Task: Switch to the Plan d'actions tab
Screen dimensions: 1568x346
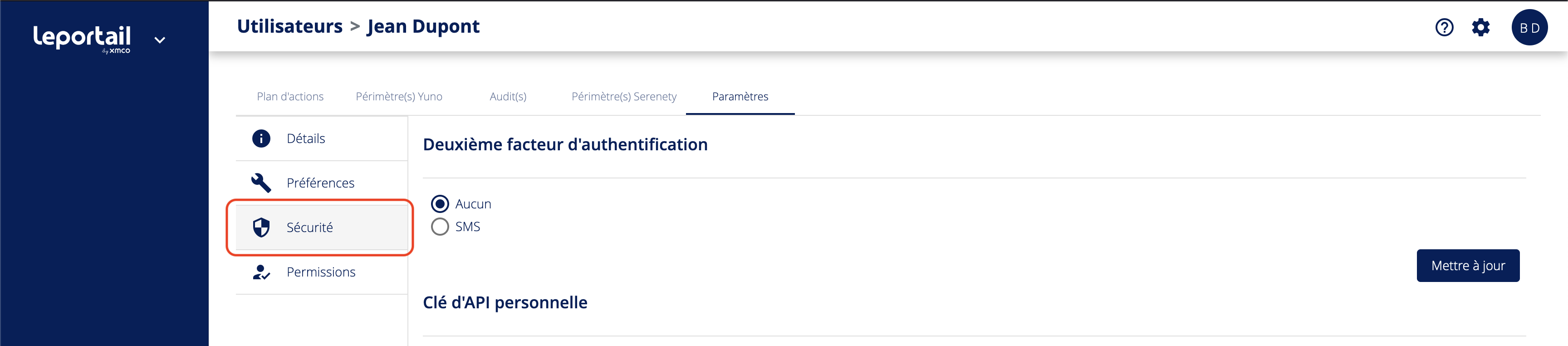Action: click(290, 96)
